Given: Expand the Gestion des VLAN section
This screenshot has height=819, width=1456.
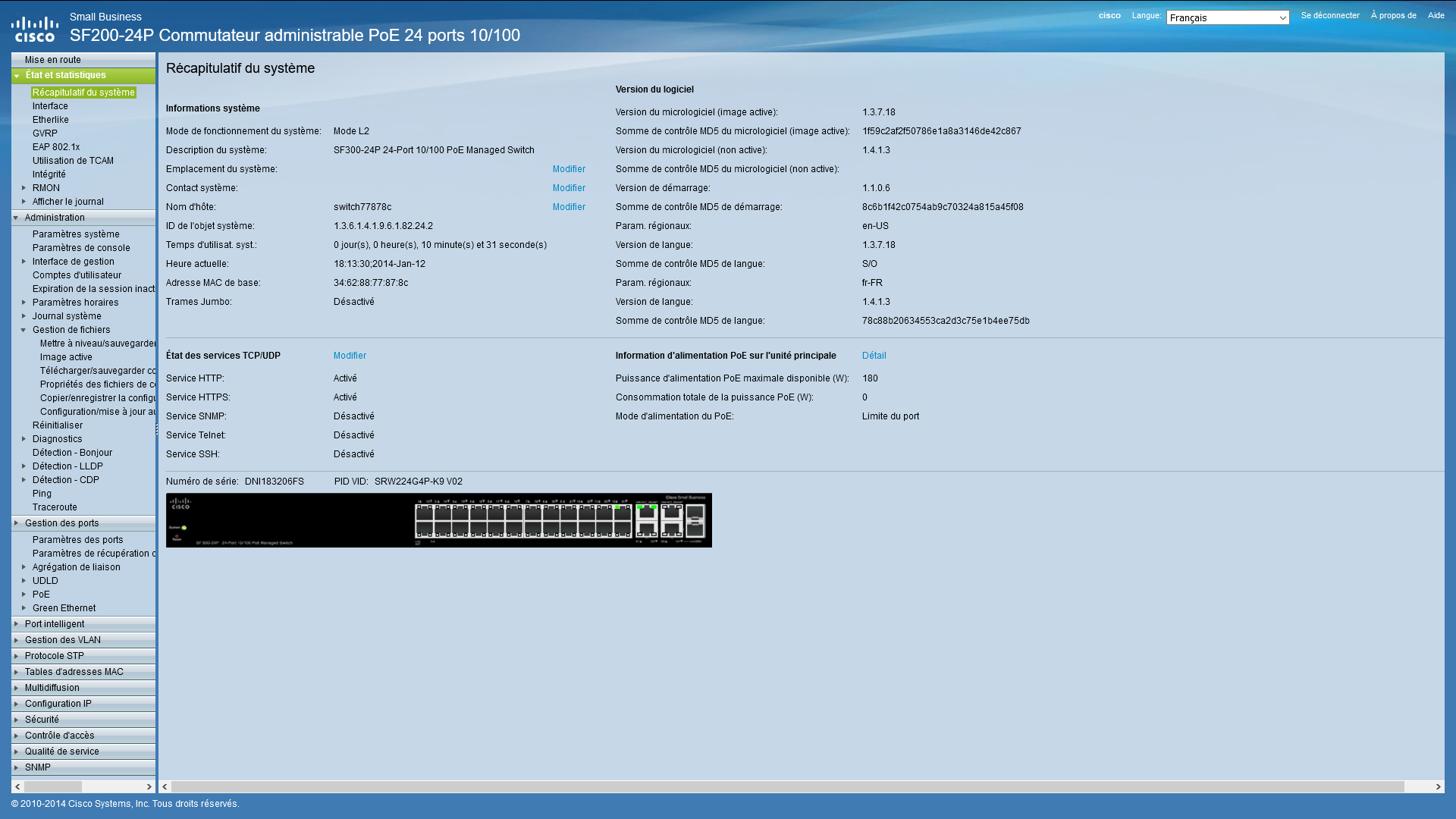Looking at the screenshot, I should pos(16,640).
